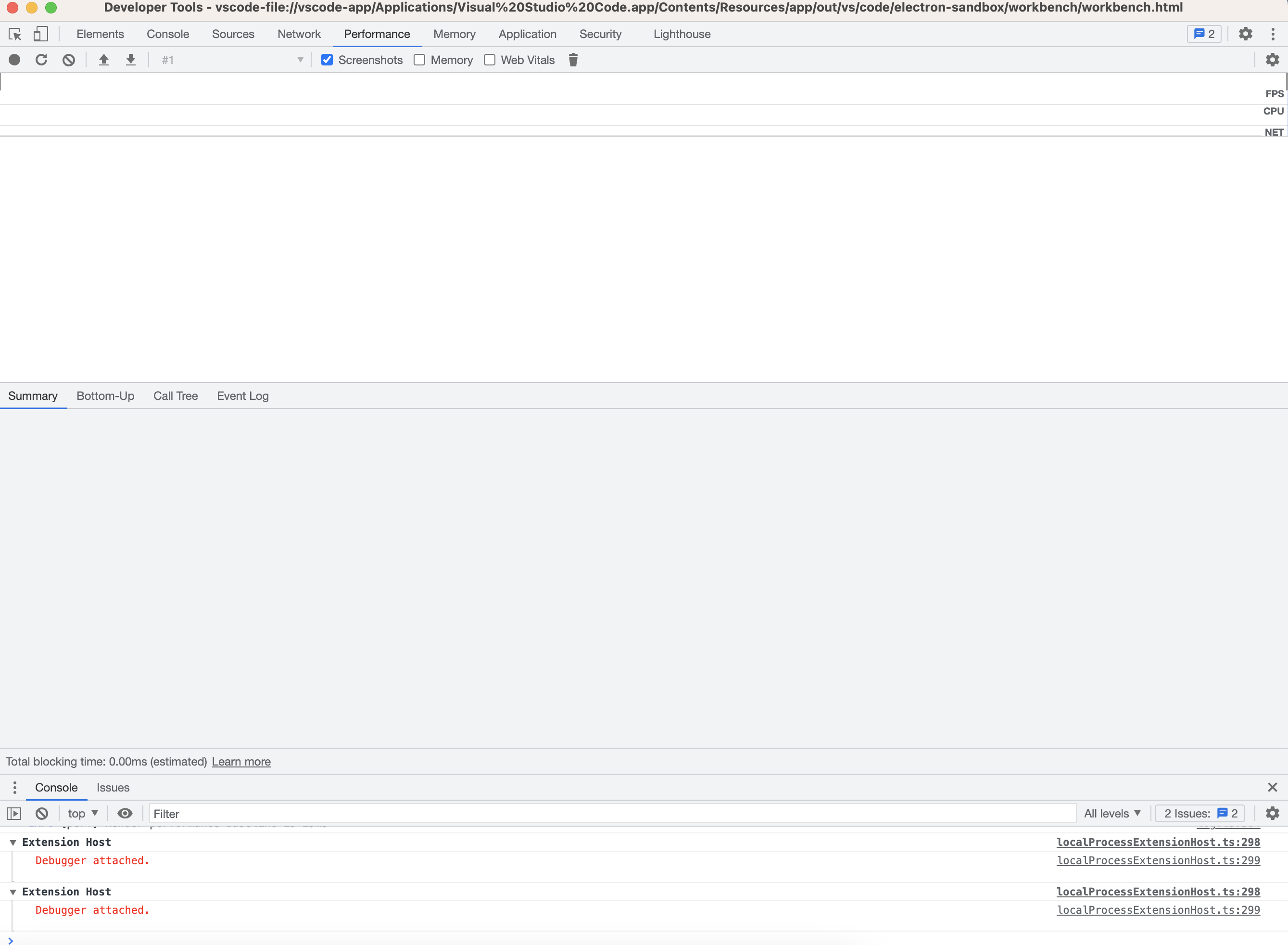Create a live expression with eye icon
Viewport: 1288px width, 945px height.
125,813
